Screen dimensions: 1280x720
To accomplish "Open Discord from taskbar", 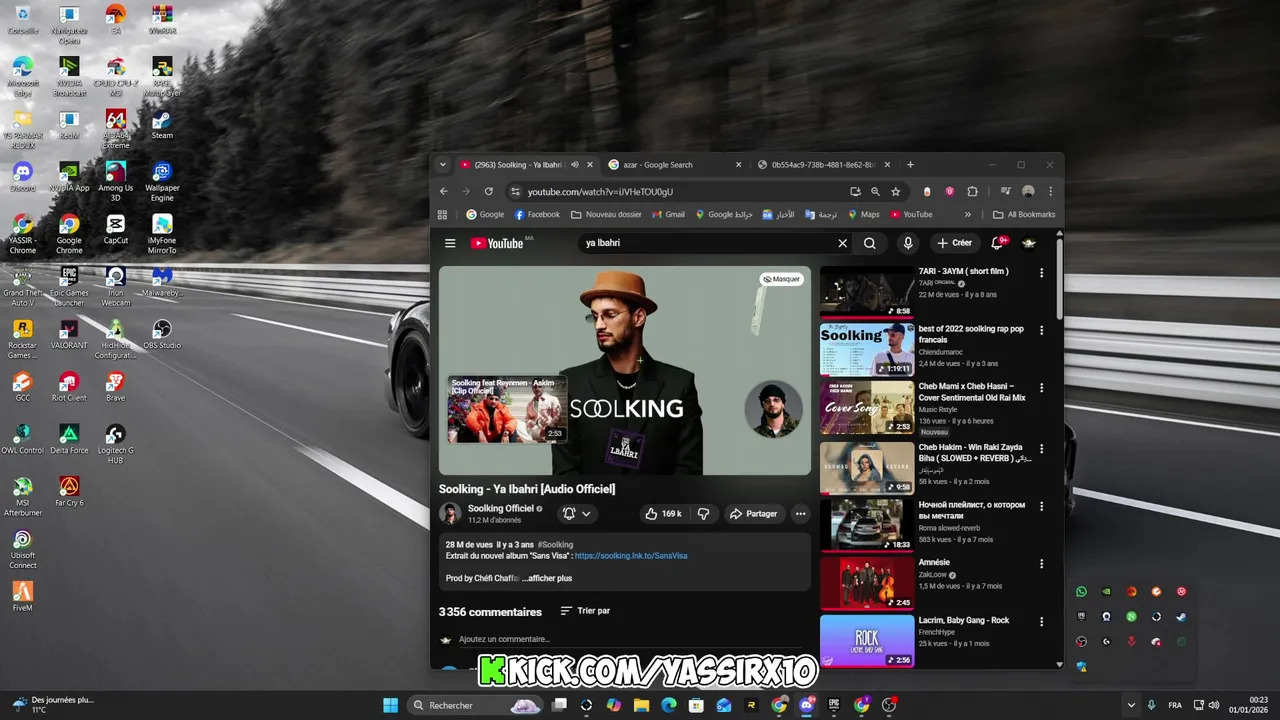I will 806,705.
